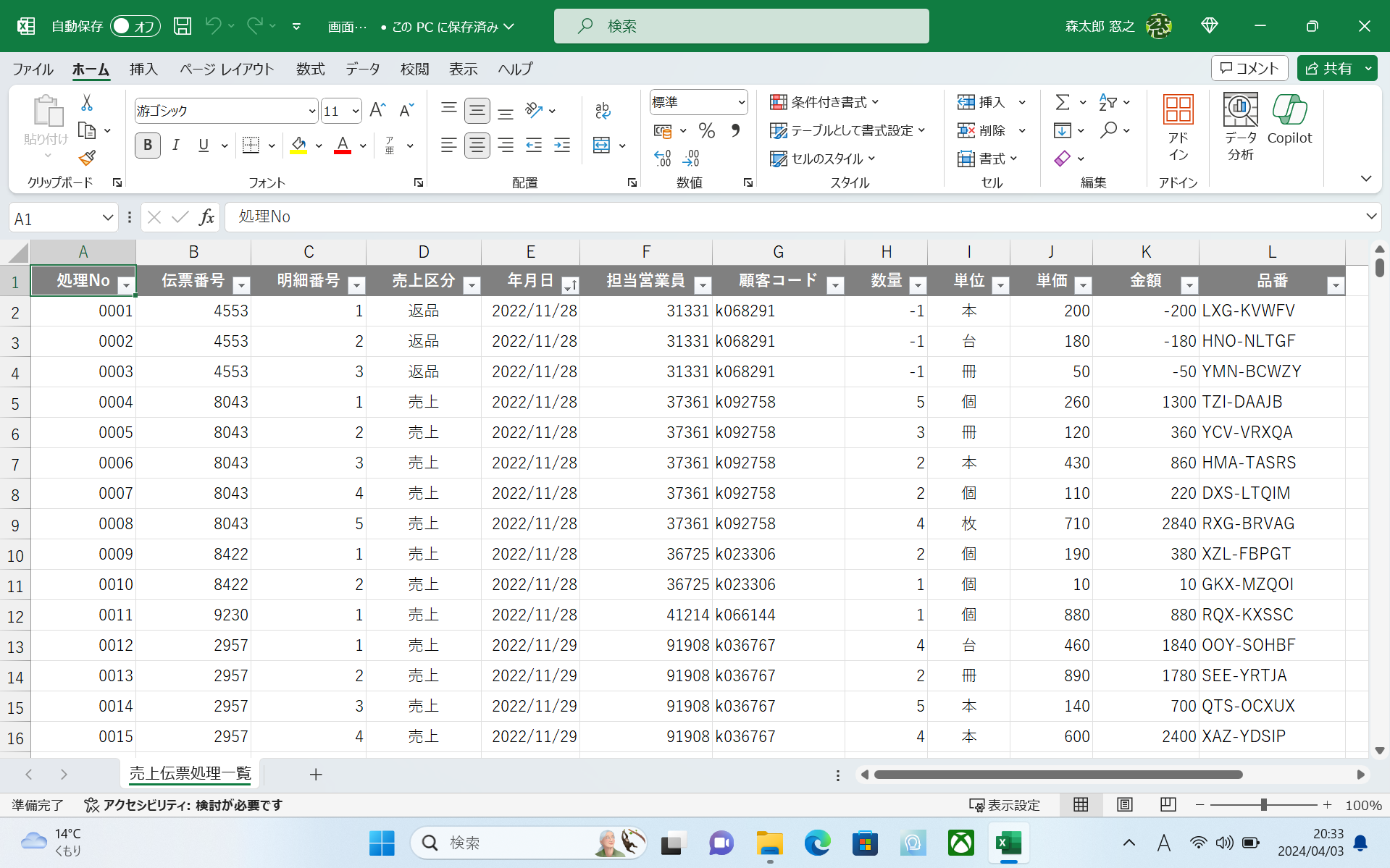The width and height of the screenshot is (1390, 868).
Task: Switch to the 数式 ribbon tab
Action: click(310, 69)
